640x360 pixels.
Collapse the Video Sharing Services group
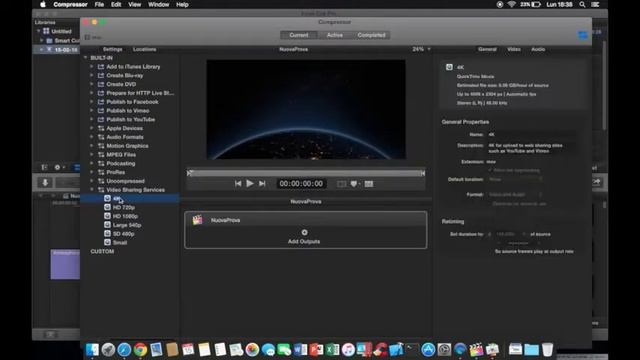[92, 190]
